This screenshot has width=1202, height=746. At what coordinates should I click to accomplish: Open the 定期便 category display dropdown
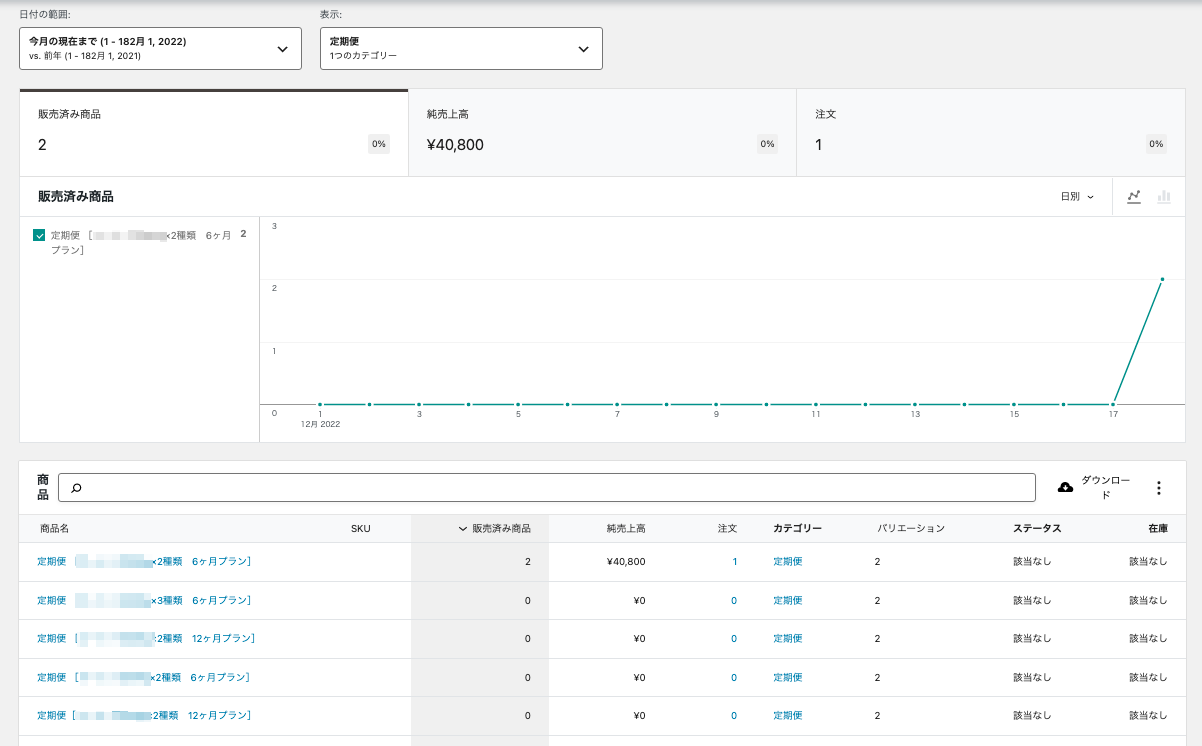[x=461, y=49]
